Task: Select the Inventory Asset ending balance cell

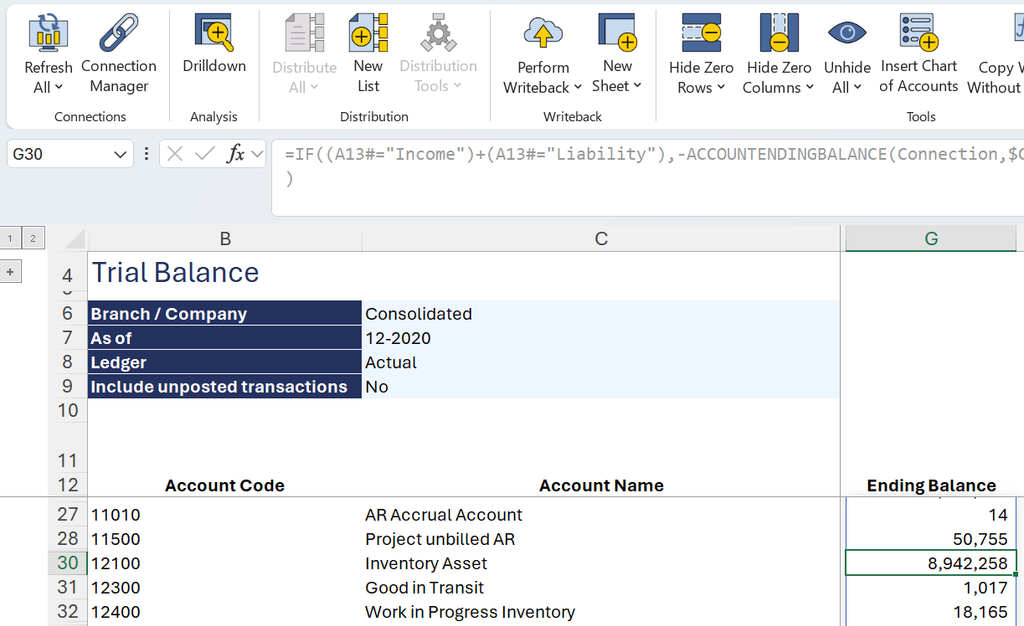Action: pos(931,563)
